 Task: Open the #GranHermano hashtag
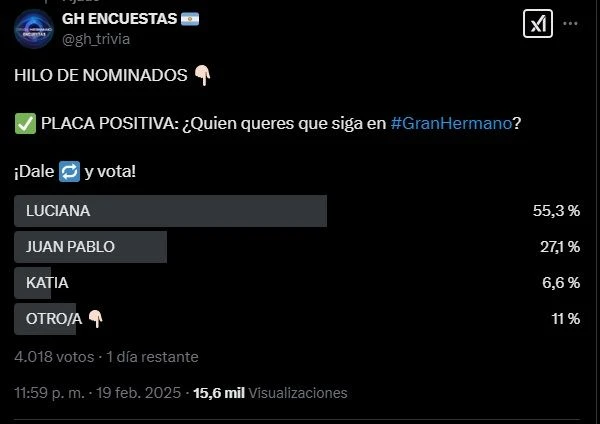452,123
